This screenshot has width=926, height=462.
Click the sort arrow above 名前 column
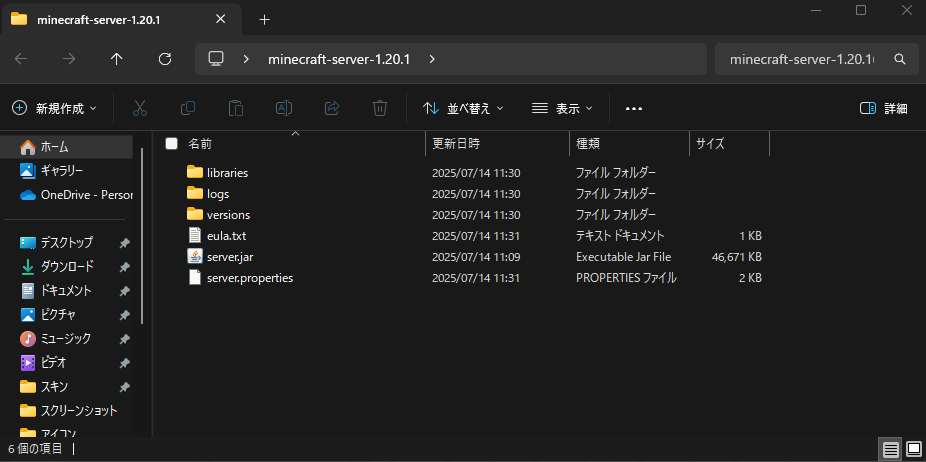point(296,134)
